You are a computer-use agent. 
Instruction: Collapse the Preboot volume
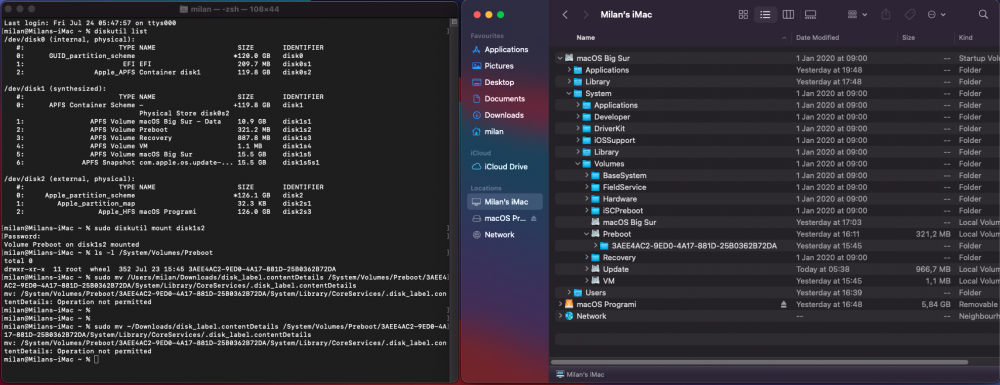tap(587, 234)
